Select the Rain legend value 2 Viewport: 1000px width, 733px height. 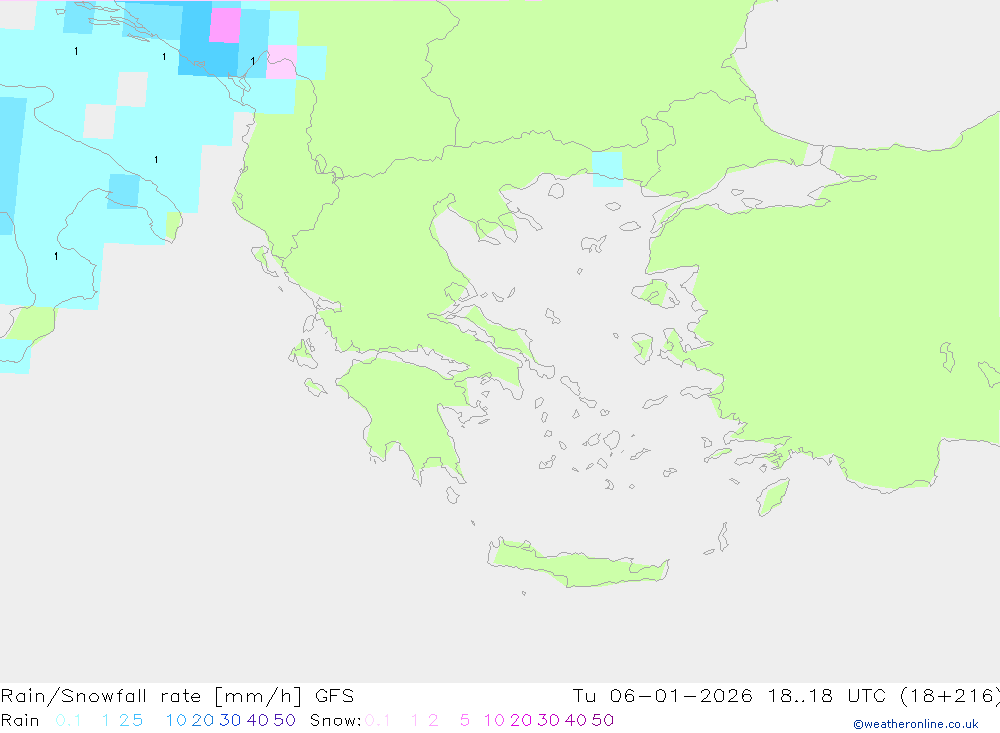coord(124,720)
